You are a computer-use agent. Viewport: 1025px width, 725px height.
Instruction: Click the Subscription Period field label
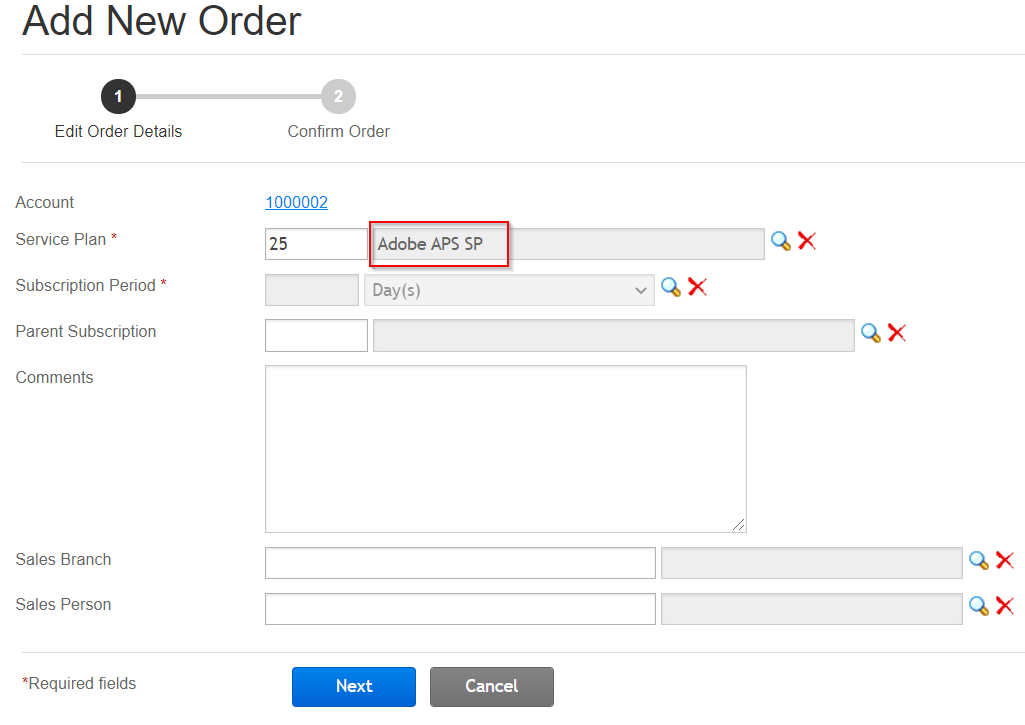point(86,286)
